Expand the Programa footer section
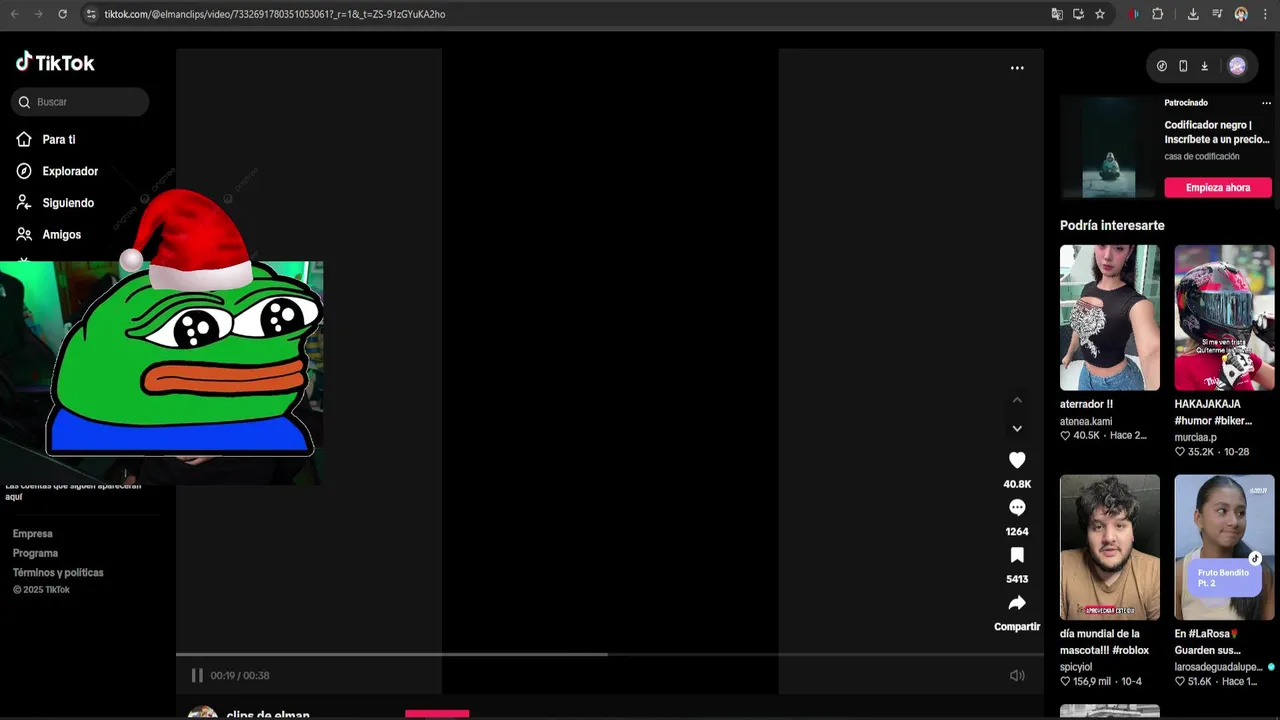 coord(35,553)
